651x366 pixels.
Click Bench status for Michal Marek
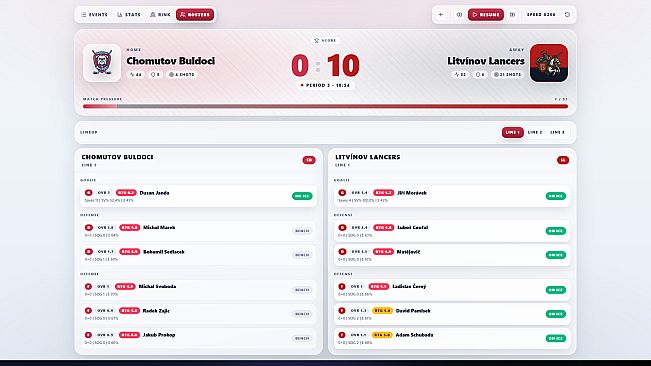(302, 231)
